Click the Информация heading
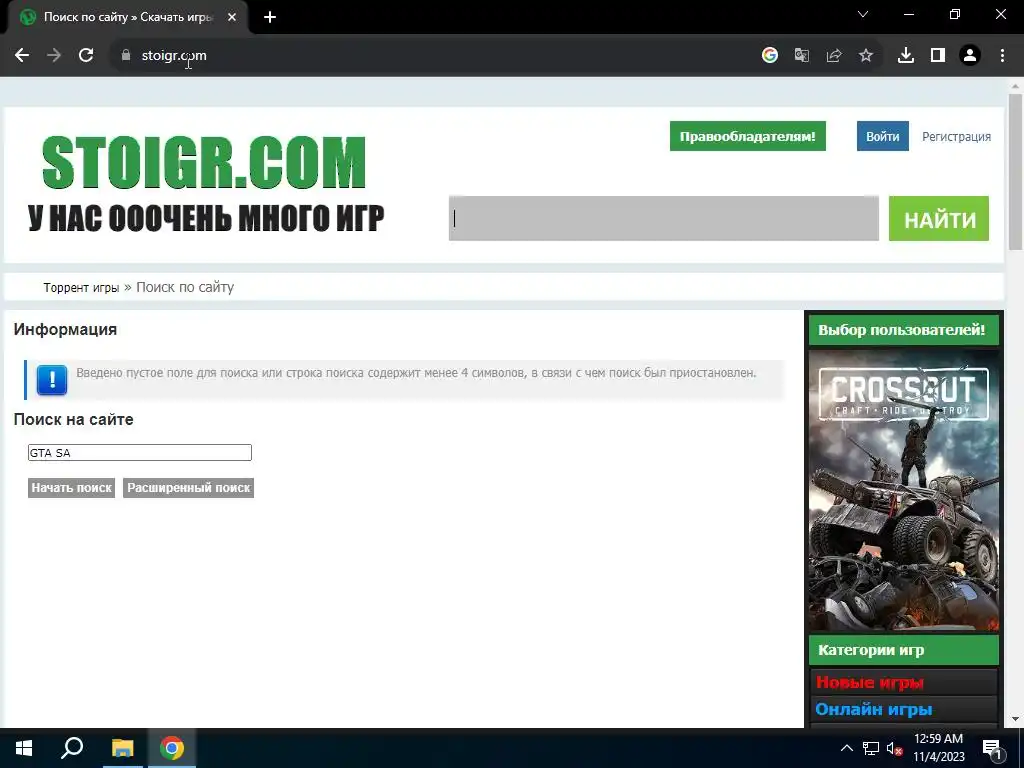The width and height of the screenshot is (1024, 768). (x=65, y=329)
